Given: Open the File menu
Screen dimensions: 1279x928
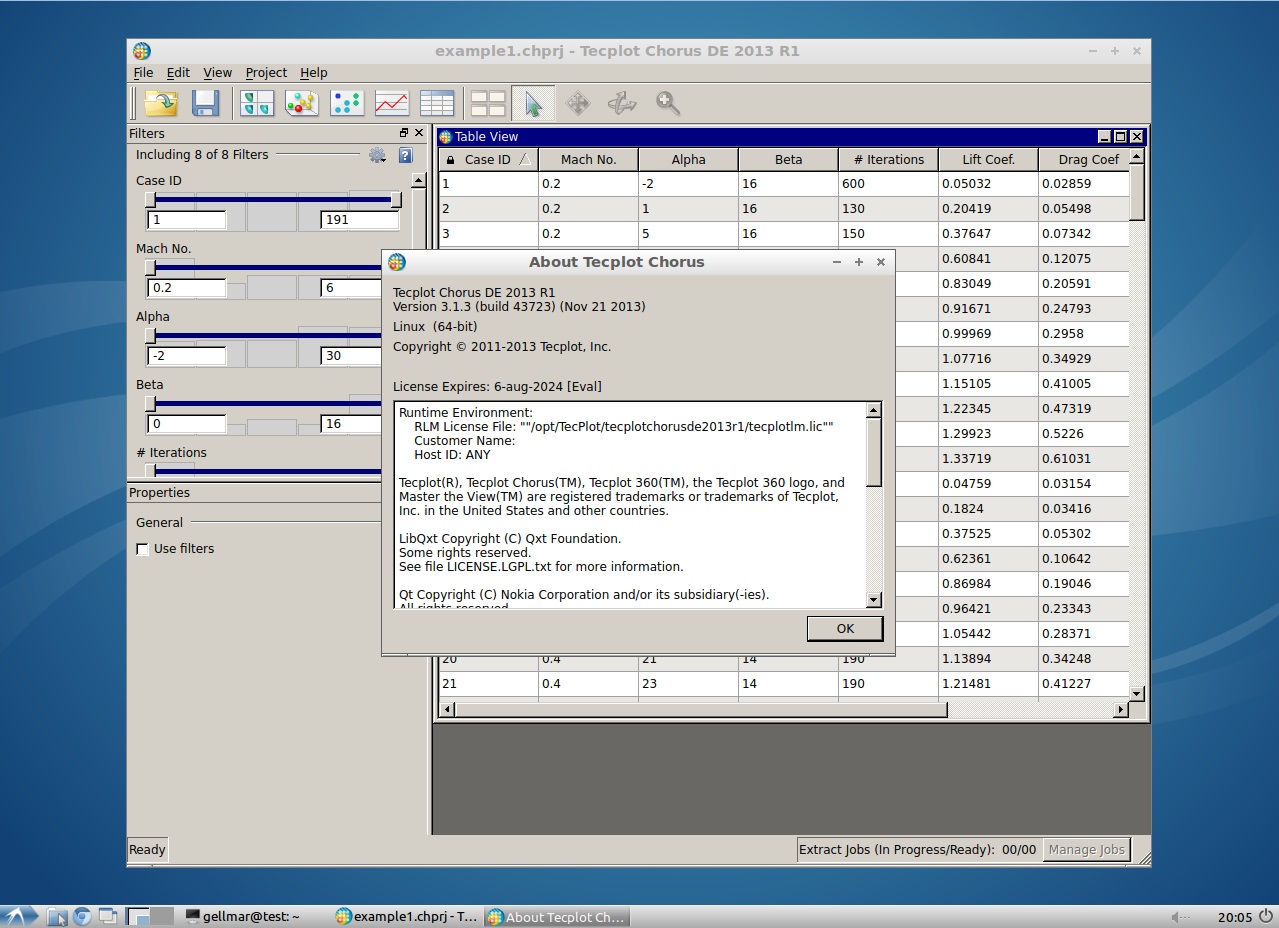Looking at the screenshot, I should (143, 73).
